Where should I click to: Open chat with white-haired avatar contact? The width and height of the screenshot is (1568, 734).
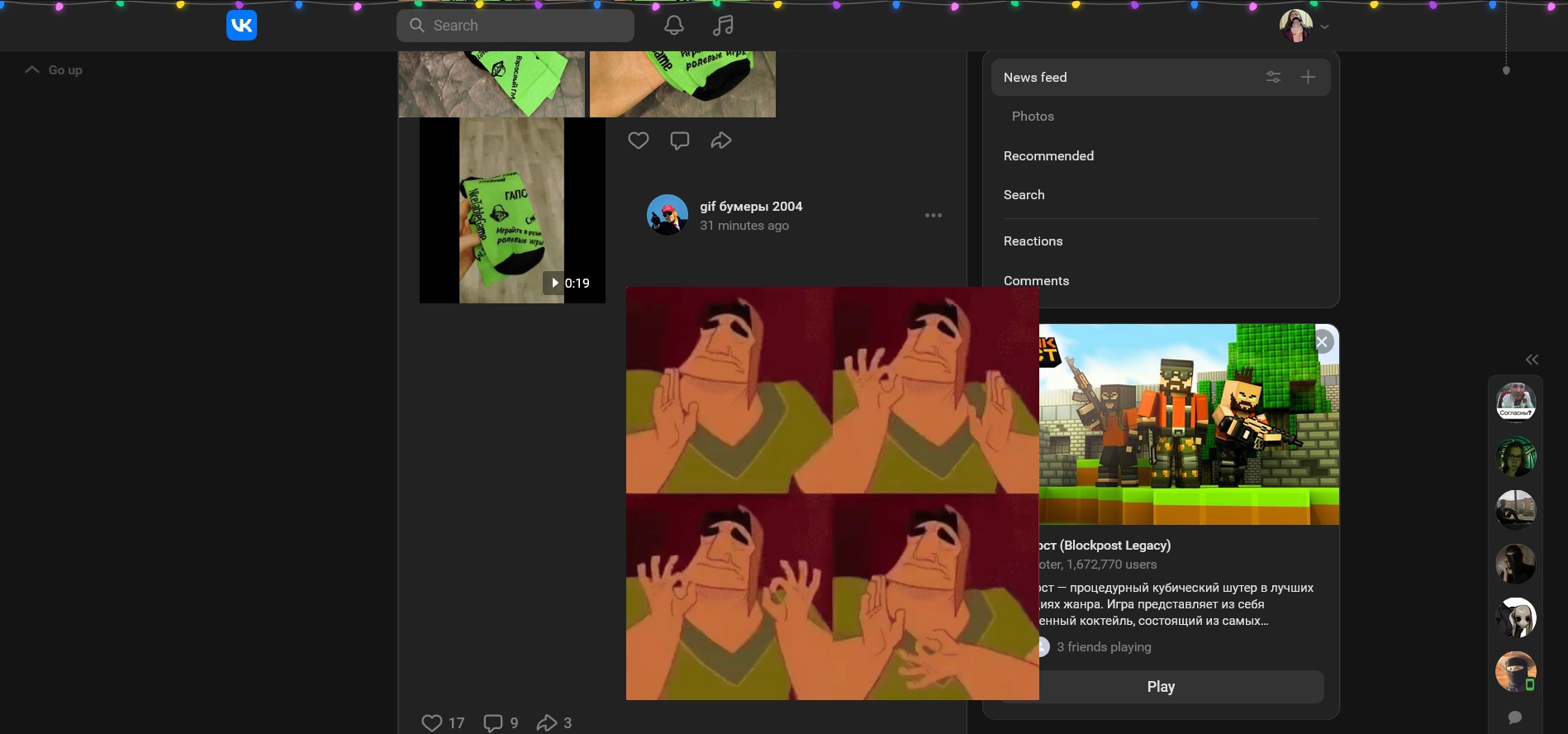tap(1516, 617)
